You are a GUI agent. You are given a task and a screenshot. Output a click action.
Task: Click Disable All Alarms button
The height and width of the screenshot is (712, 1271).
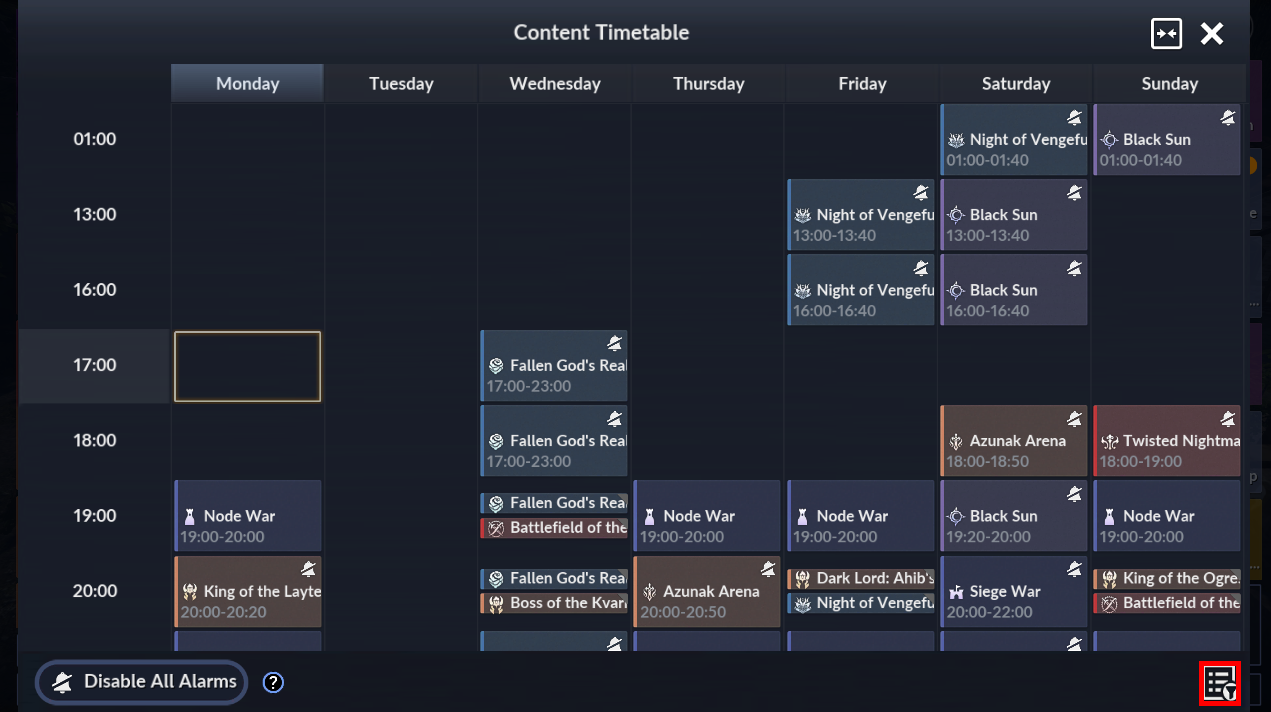(142, 682)
